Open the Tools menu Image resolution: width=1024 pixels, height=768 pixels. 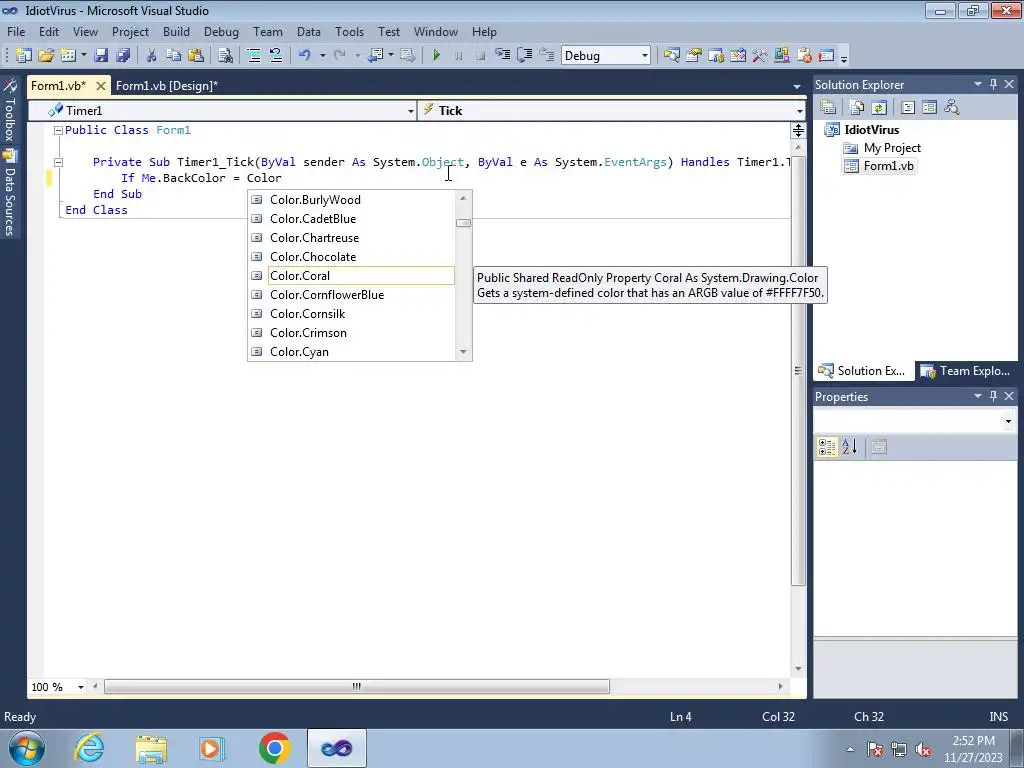pyautogui.click(x=349, y=32)
